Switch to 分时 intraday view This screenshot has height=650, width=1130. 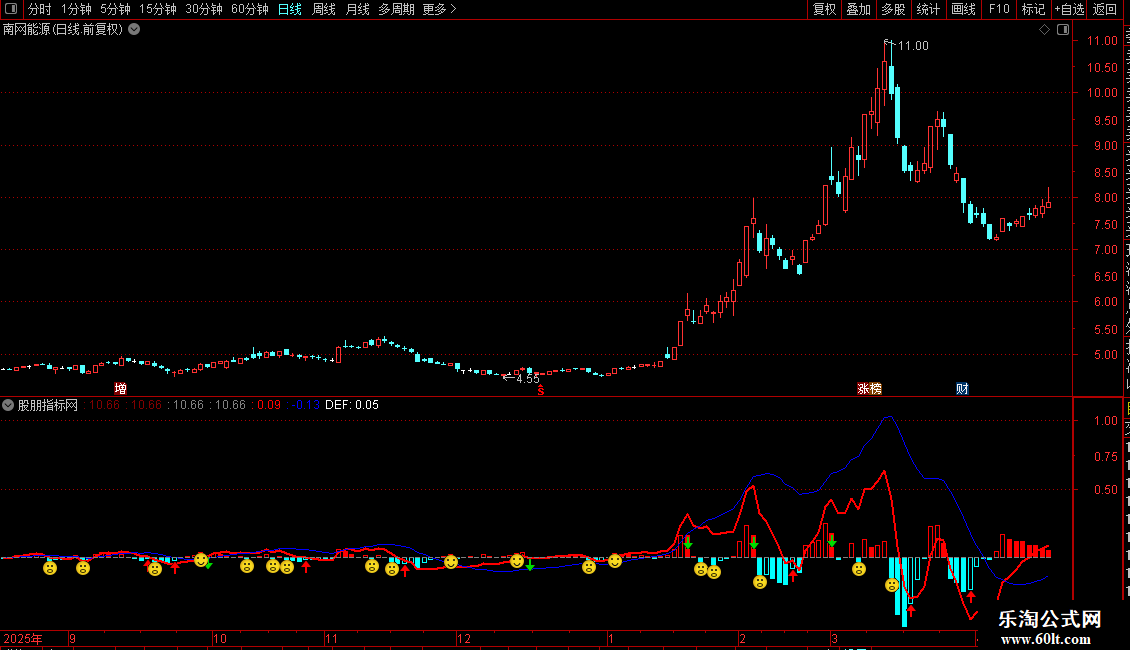click(x=40, y=9)
